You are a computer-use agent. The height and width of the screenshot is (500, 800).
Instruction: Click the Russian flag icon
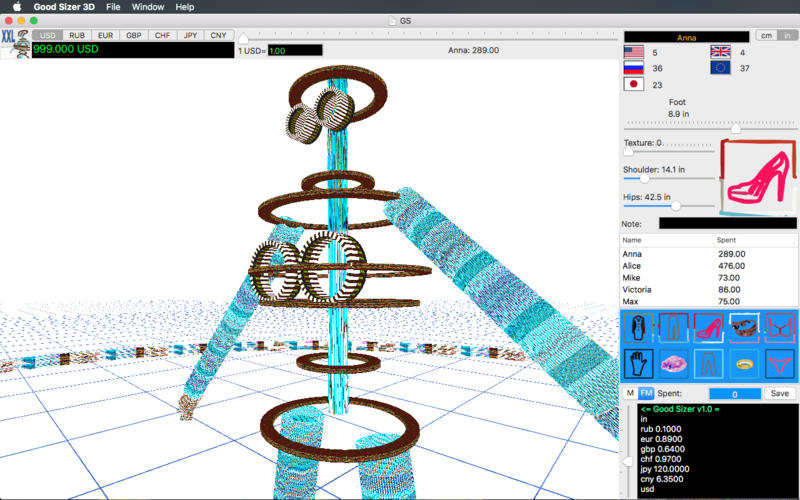pos(634,68)
